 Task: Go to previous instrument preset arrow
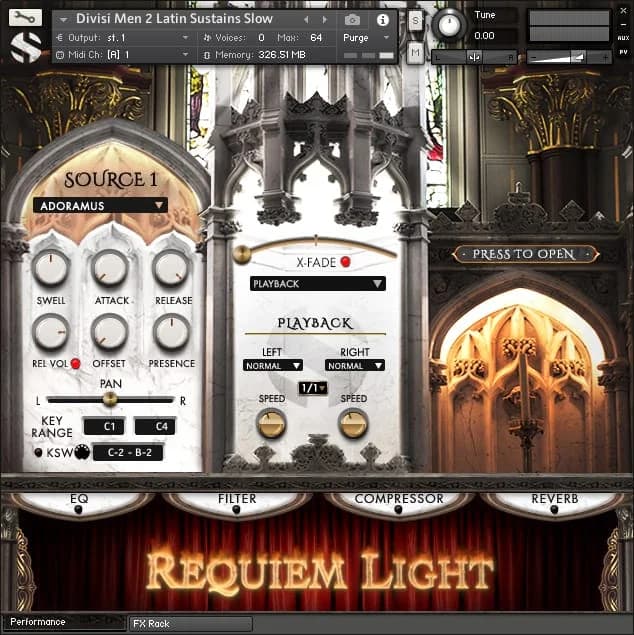click(x=306, y=19)
